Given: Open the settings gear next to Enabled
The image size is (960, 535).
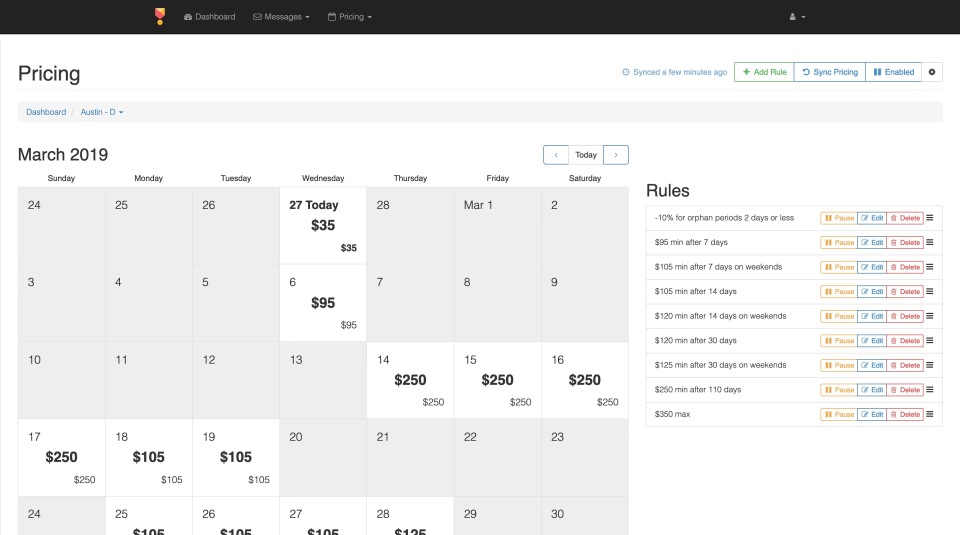Looking at the screenshot, I should point(932,72).
